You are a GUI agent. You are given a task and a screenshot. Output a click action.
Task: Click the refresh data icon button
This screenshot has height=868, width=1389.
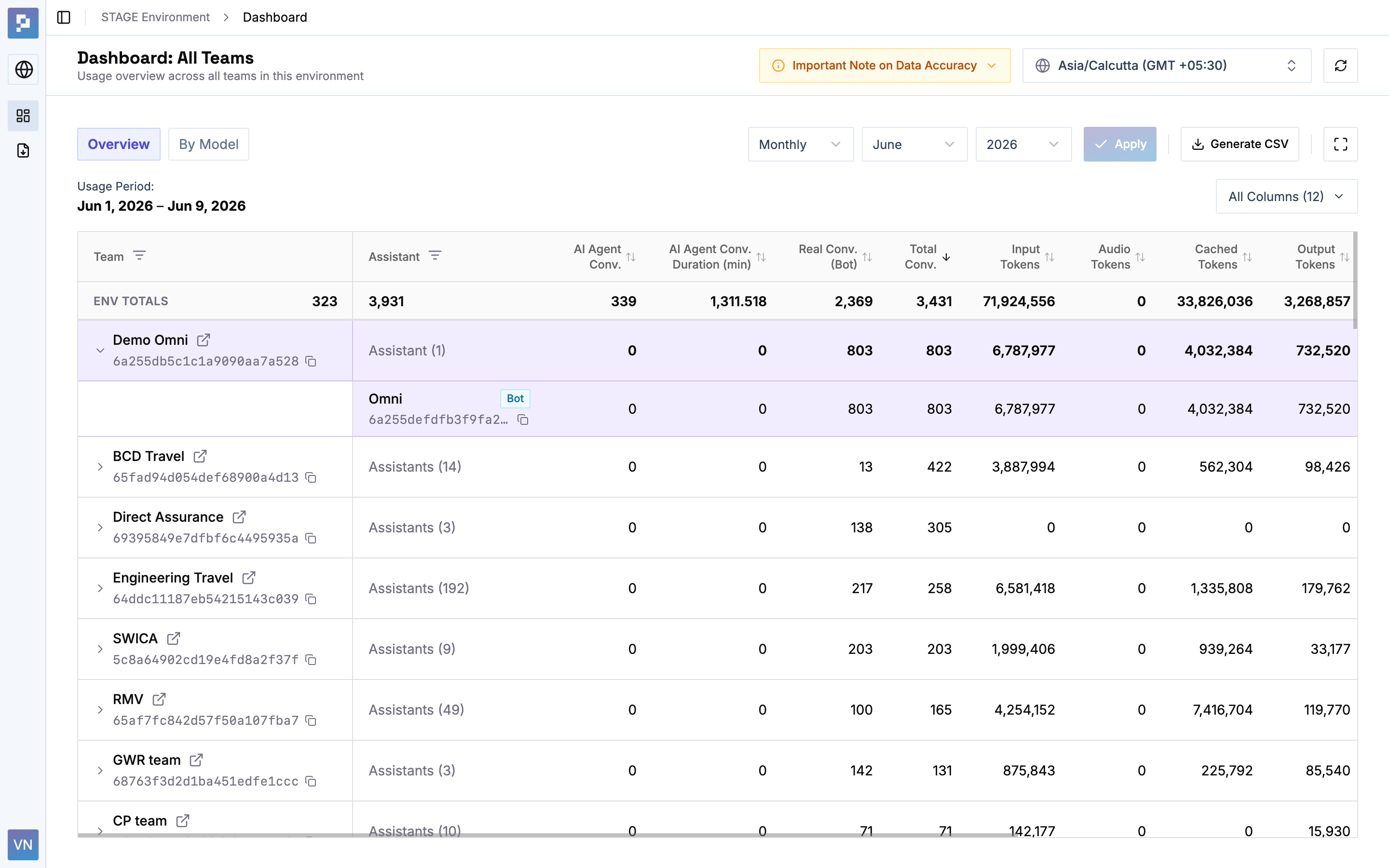pos(1340,66)
